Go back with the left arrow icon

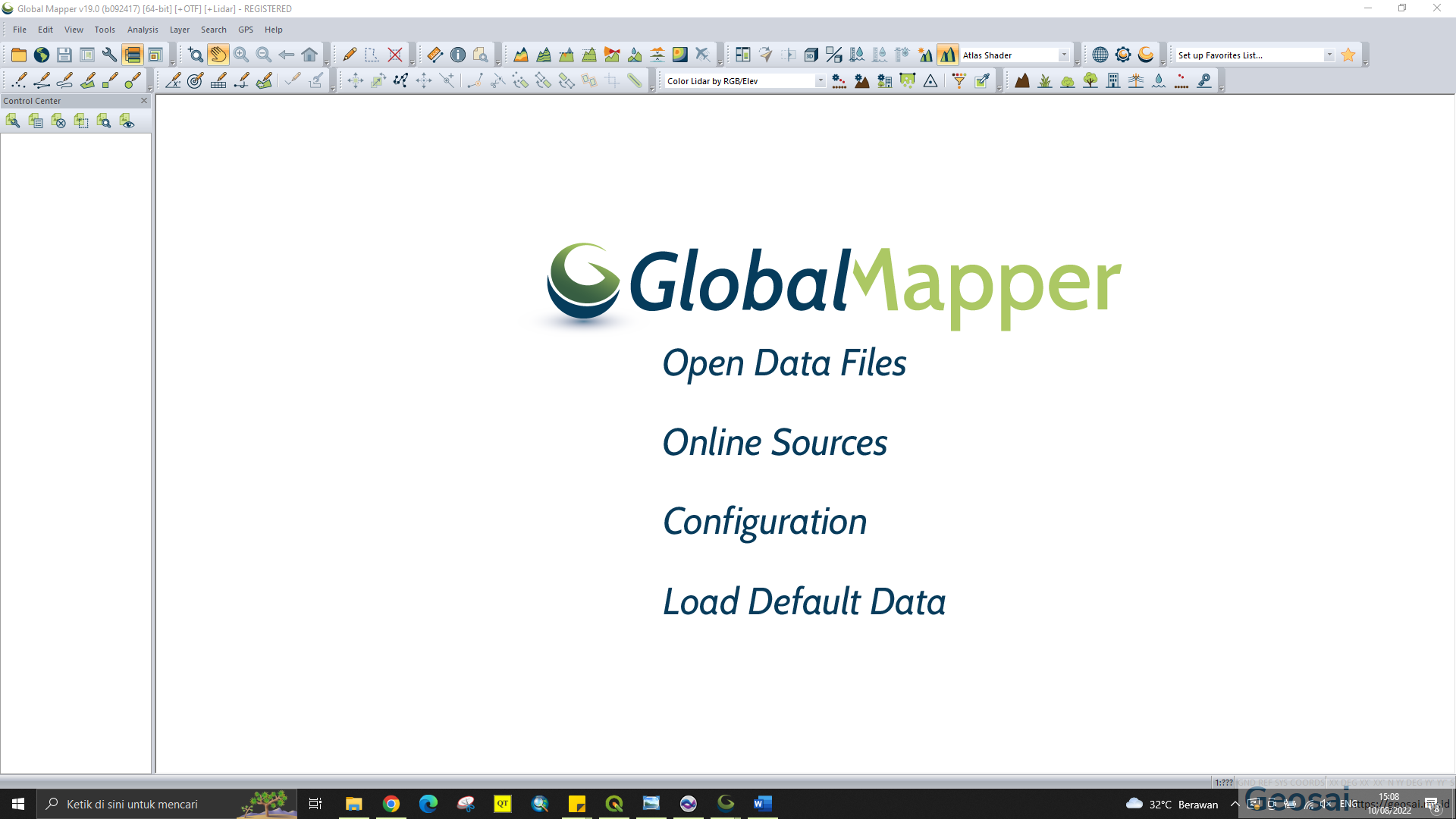click(x=287, y=55)
